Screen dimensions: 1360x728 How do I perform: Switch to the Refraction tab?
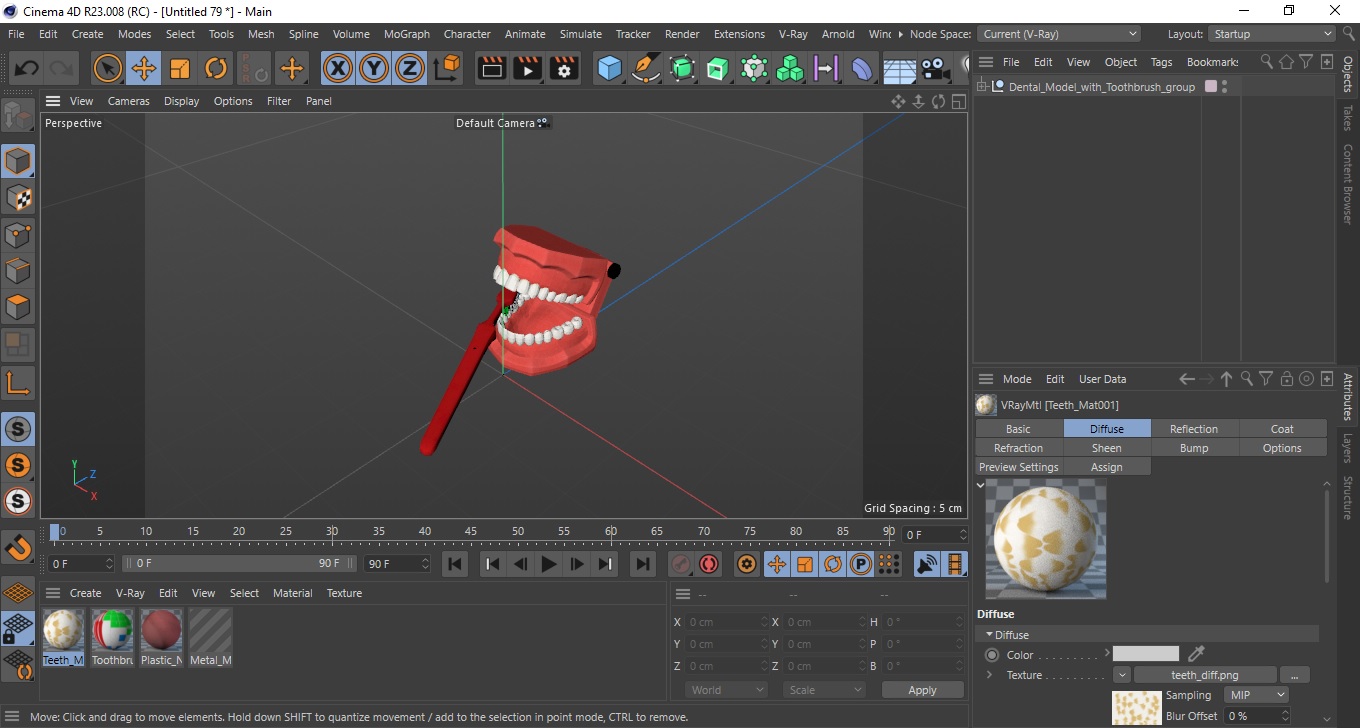point(1019,448)
